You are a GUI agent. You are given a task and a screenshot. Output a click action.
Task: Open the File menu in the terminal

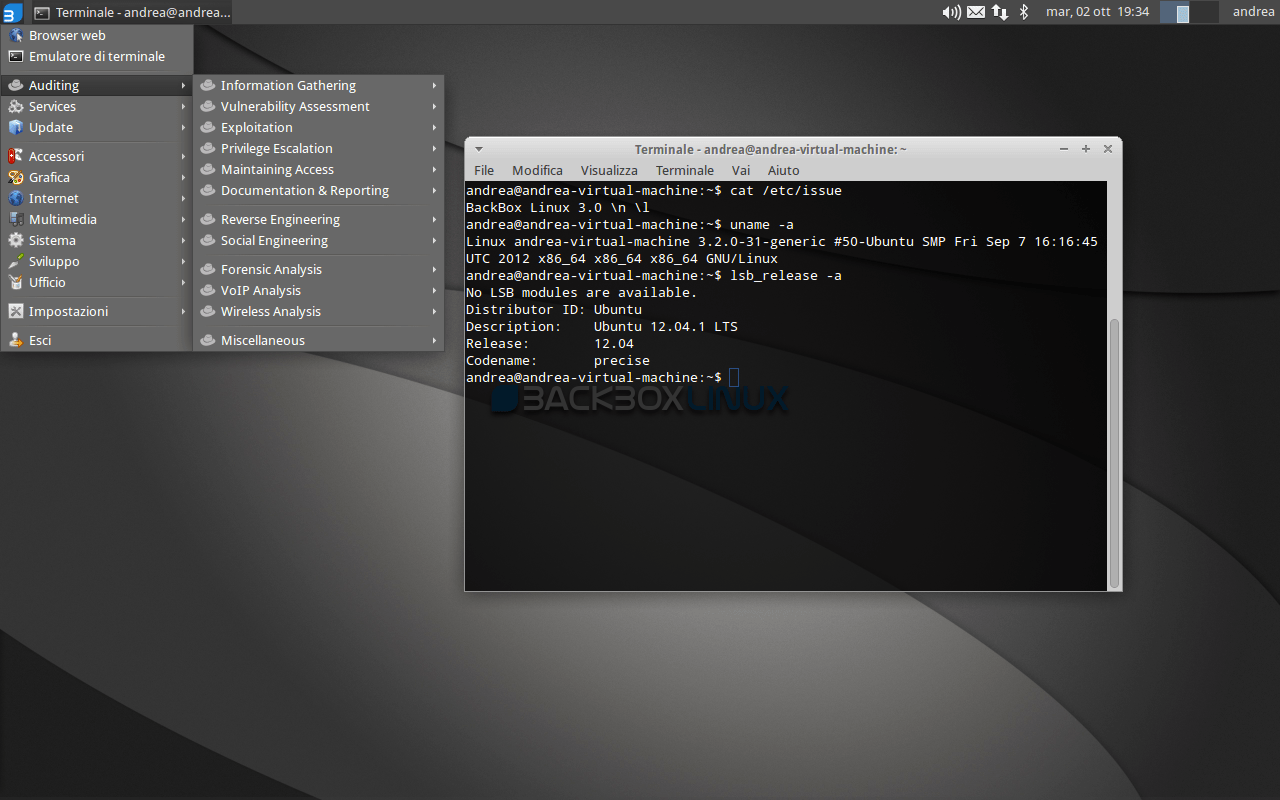click(484, 170)
